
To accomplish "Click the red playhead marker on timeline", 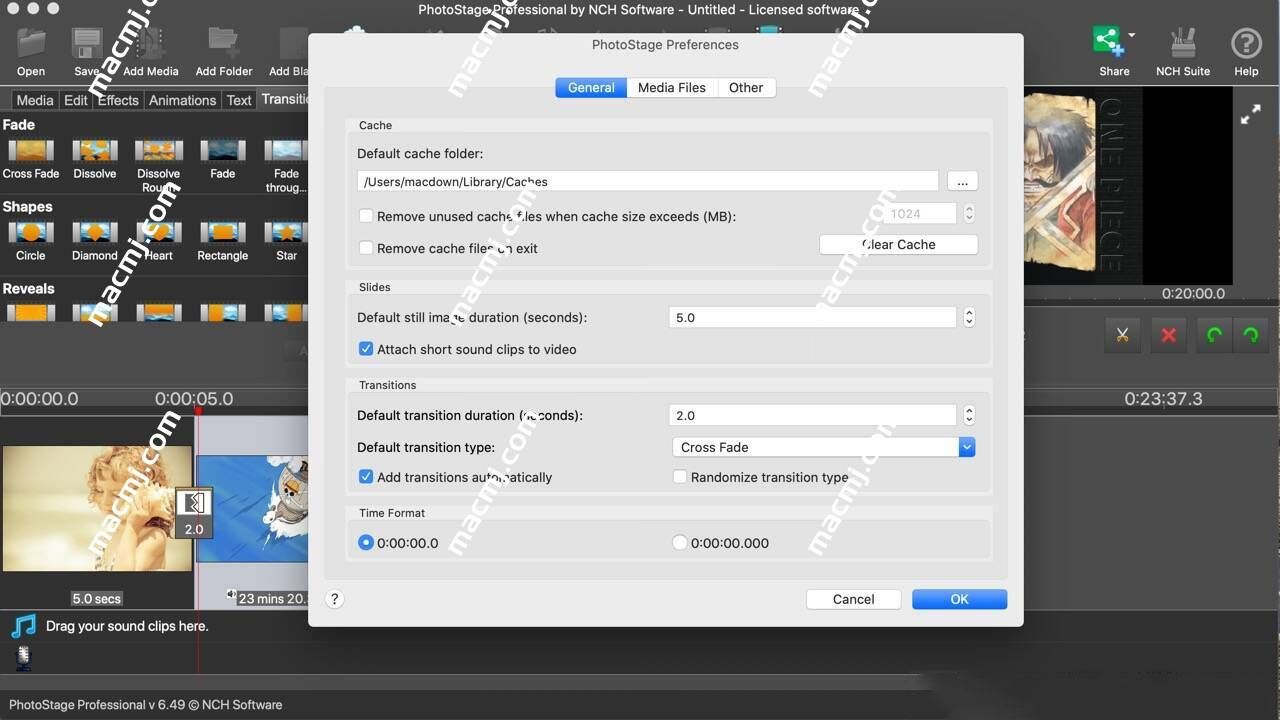I will pos(198,410).
